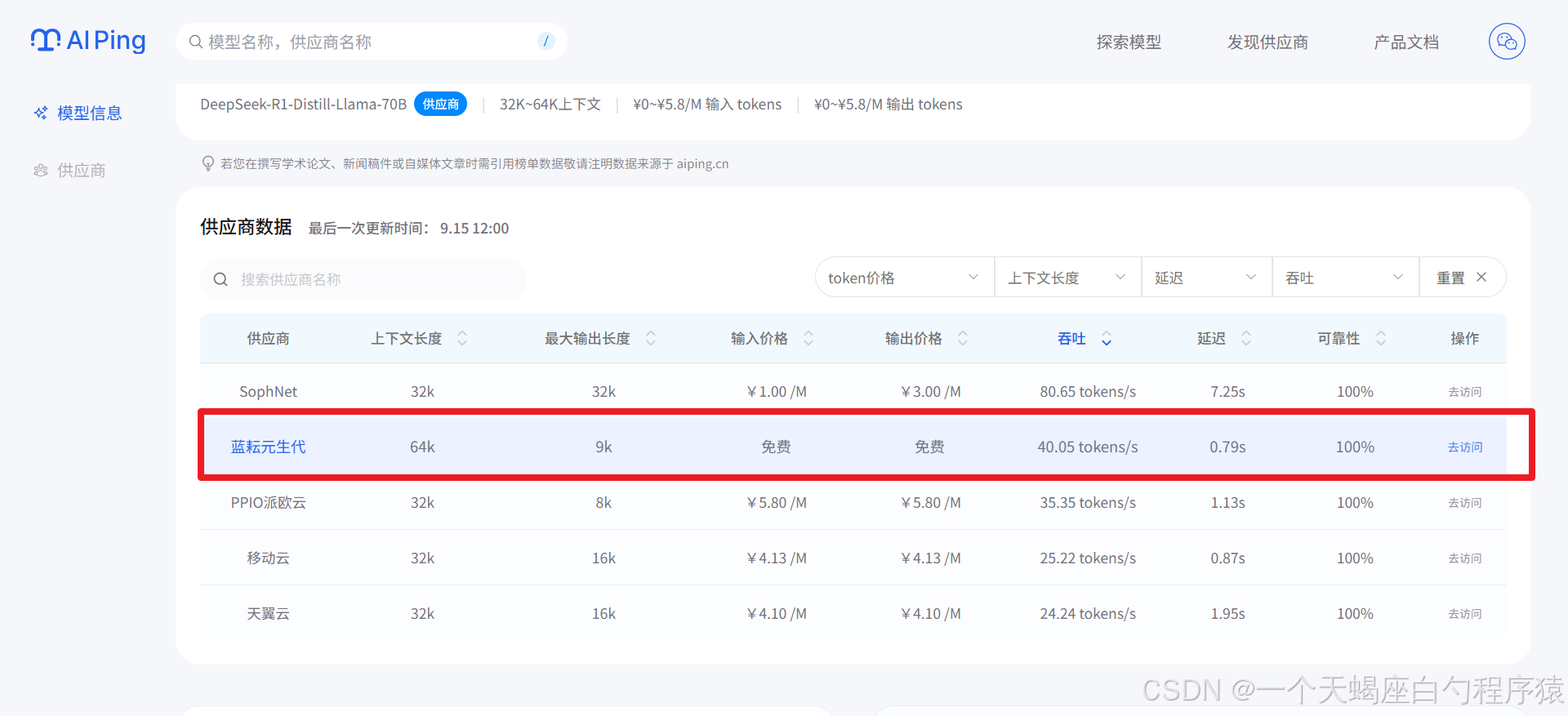Image resolution: width=1568 pixels, height=716 pixels.
Task: Click the PPIO派欧云 supplier name
Action: click(268, 502)
